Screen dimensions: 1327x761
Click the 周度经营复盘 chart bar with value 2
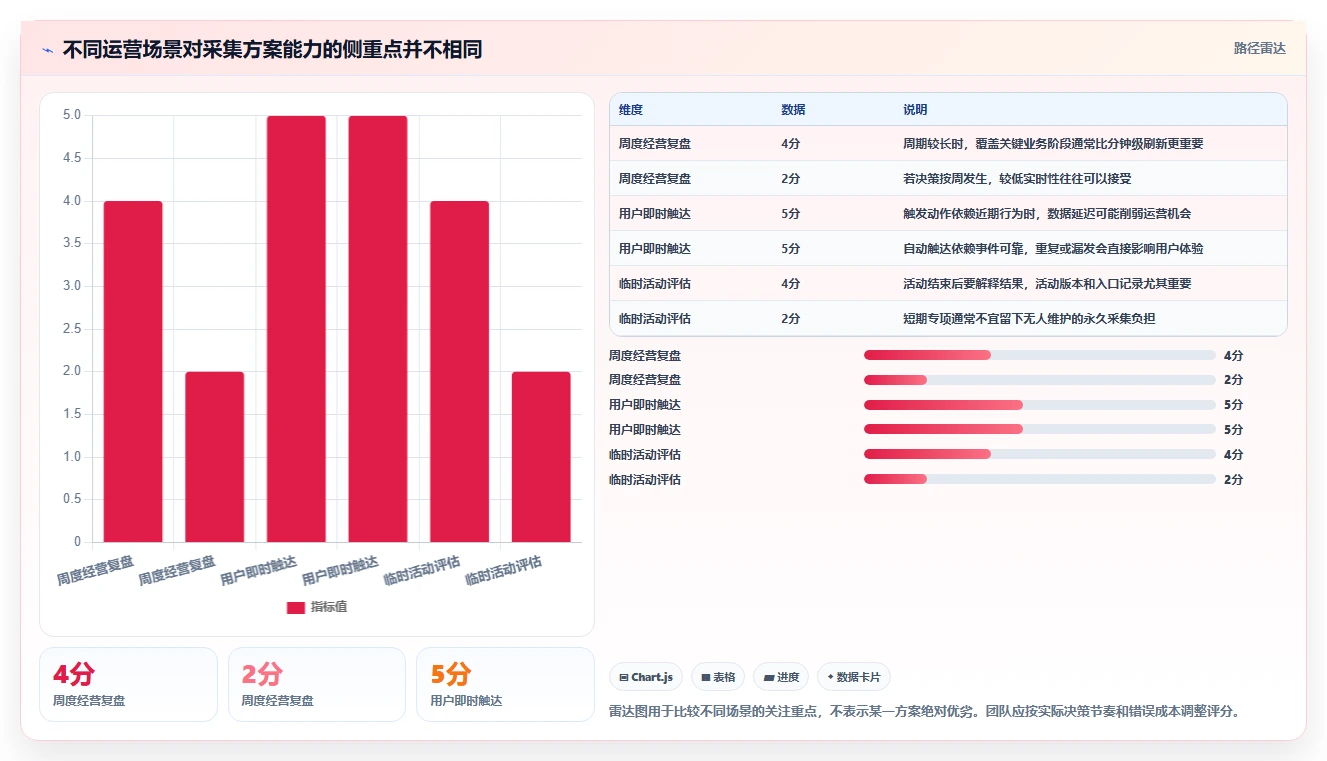click(x=215, y=457)
